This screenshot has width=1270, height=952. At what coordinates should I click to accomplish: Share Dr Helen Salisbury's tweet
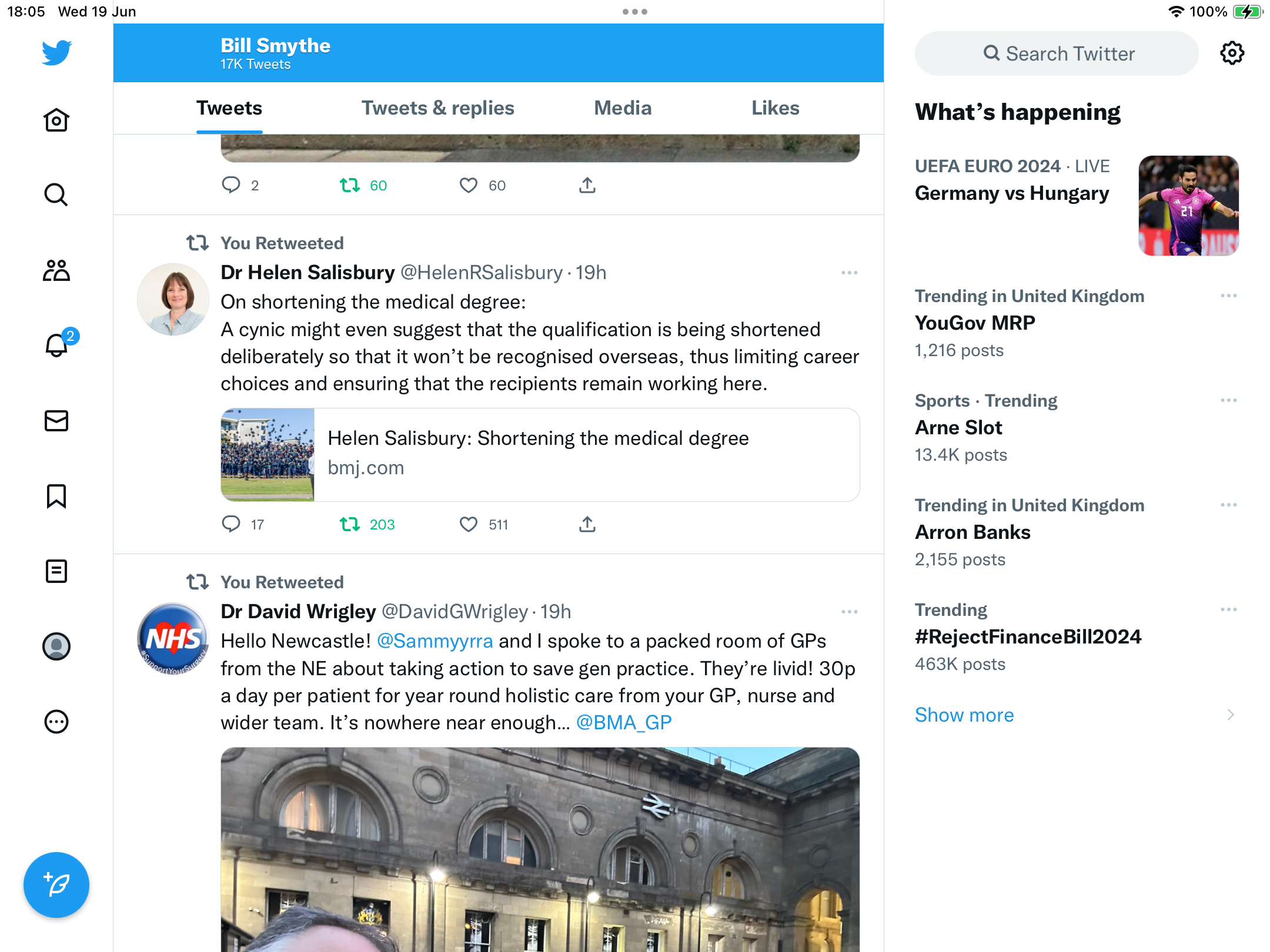coord(587,524)
